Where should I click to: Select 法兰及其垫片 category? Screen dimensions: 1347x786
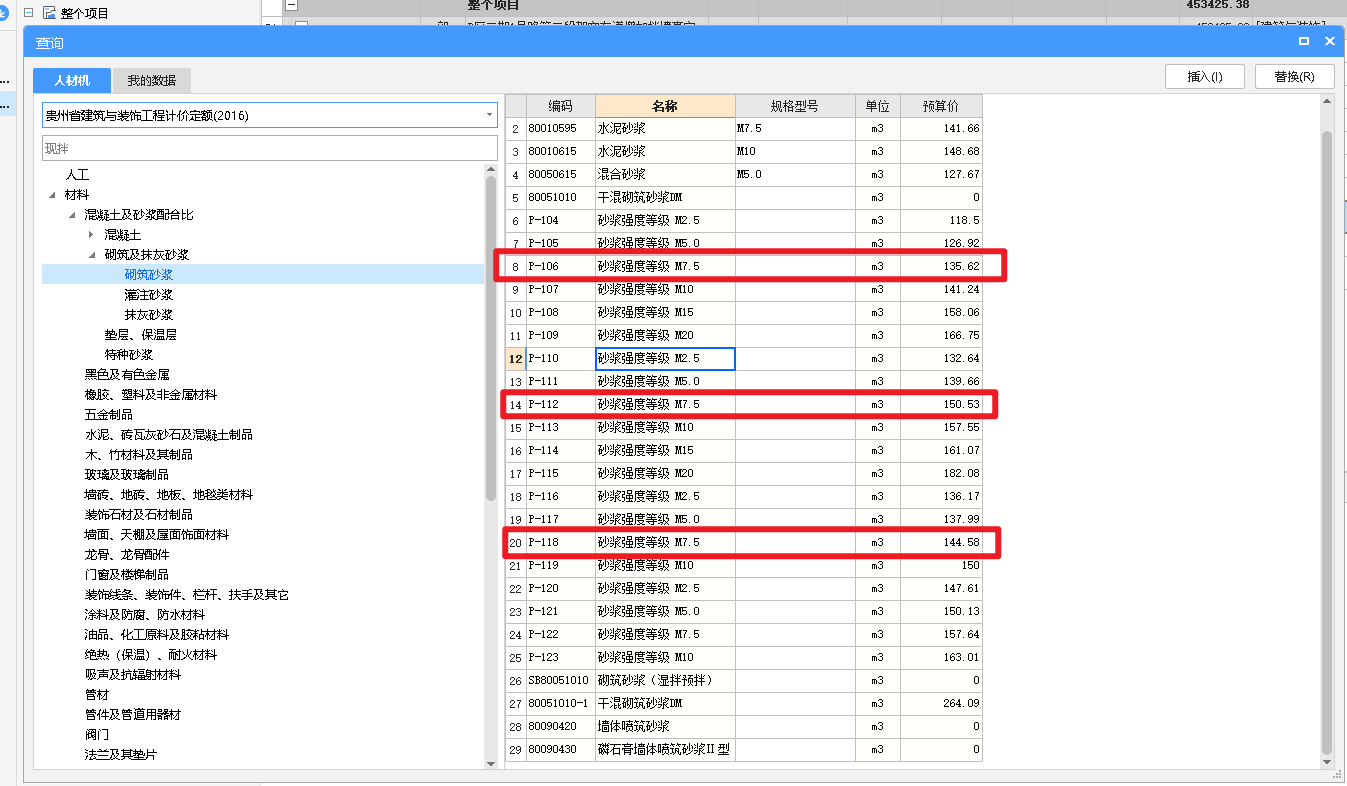(121, 755)
